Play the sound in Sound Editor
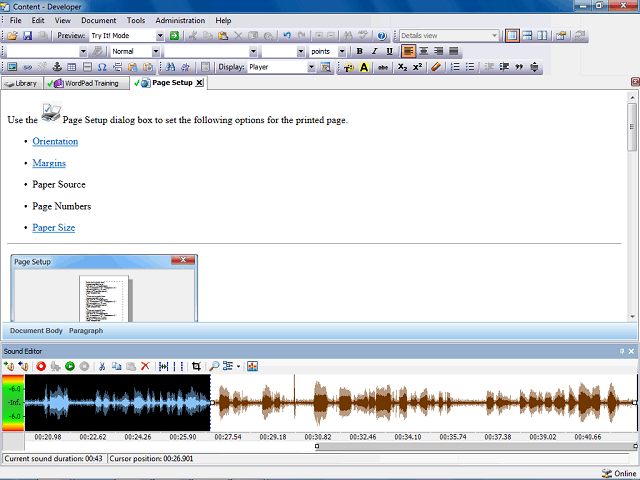The width and height of the screenshot is (640, 480). (70, 366)
